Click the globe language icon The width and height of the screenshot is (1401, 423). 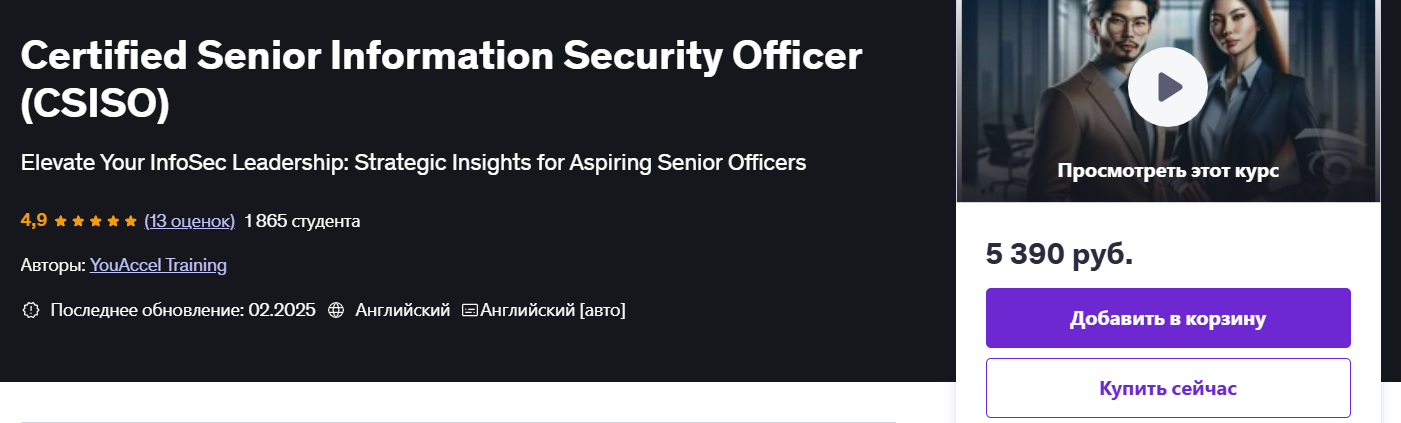tap(336, 310)
